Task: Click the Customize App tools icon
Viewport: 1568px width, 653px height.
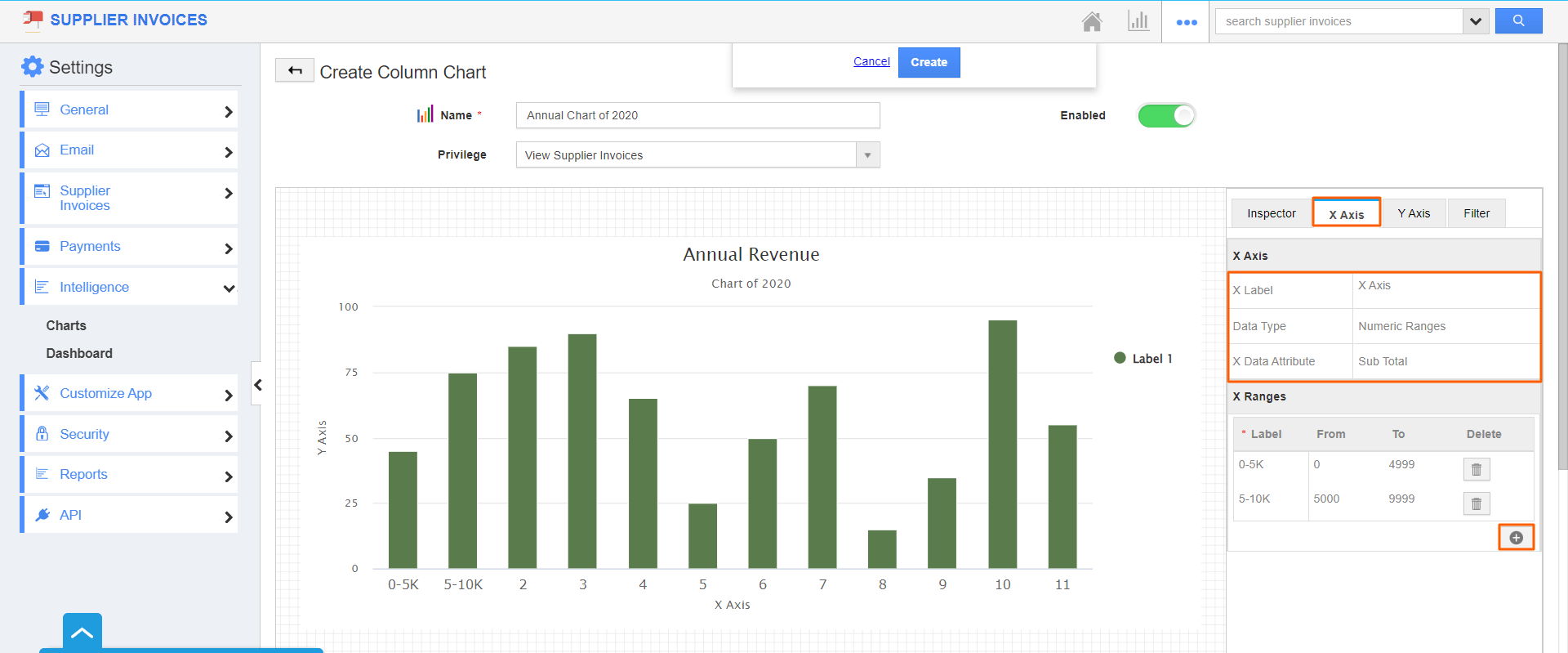Action: (42, 393)
